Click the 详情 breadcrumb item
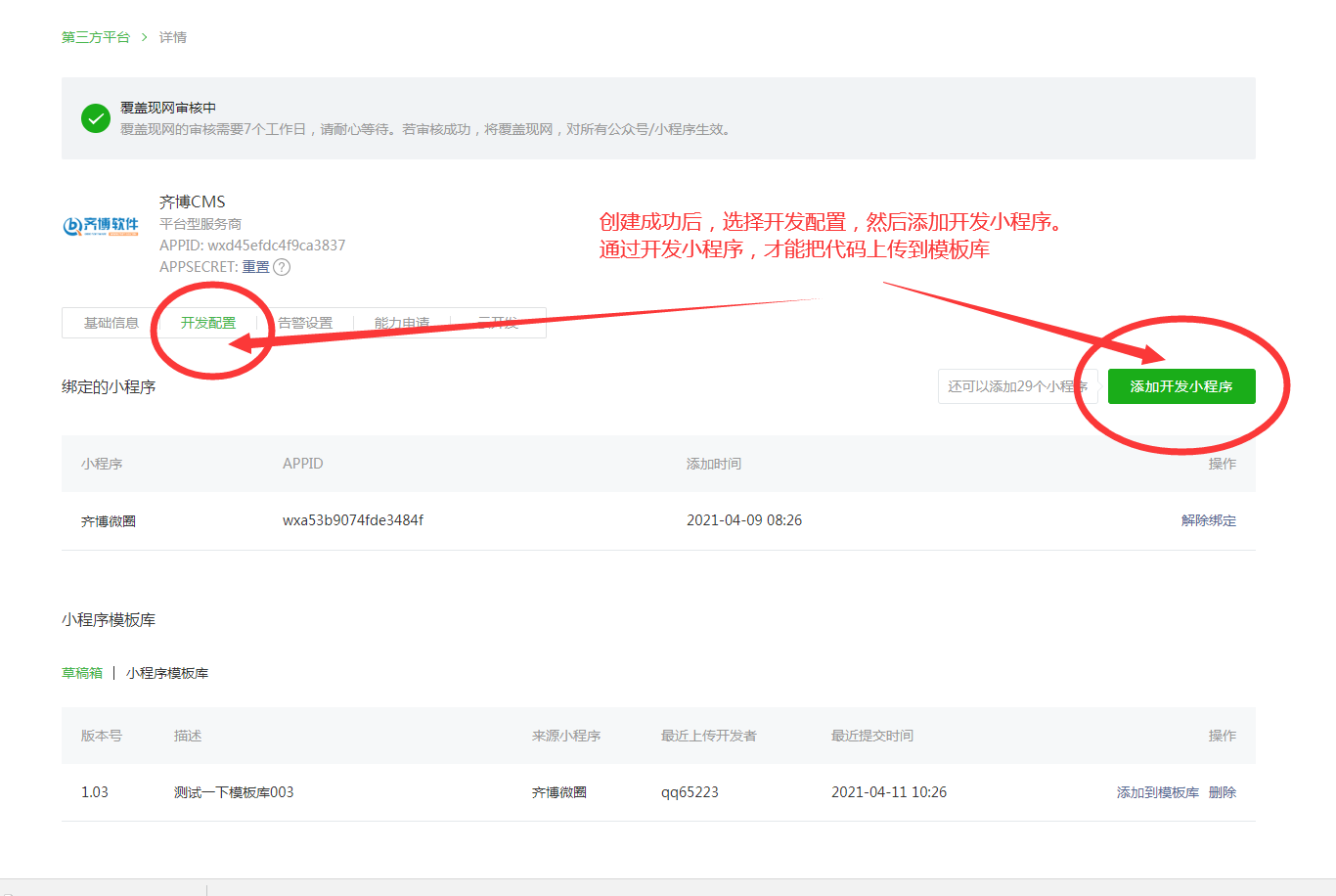The image size is (1336, 896). pos(173,37)
